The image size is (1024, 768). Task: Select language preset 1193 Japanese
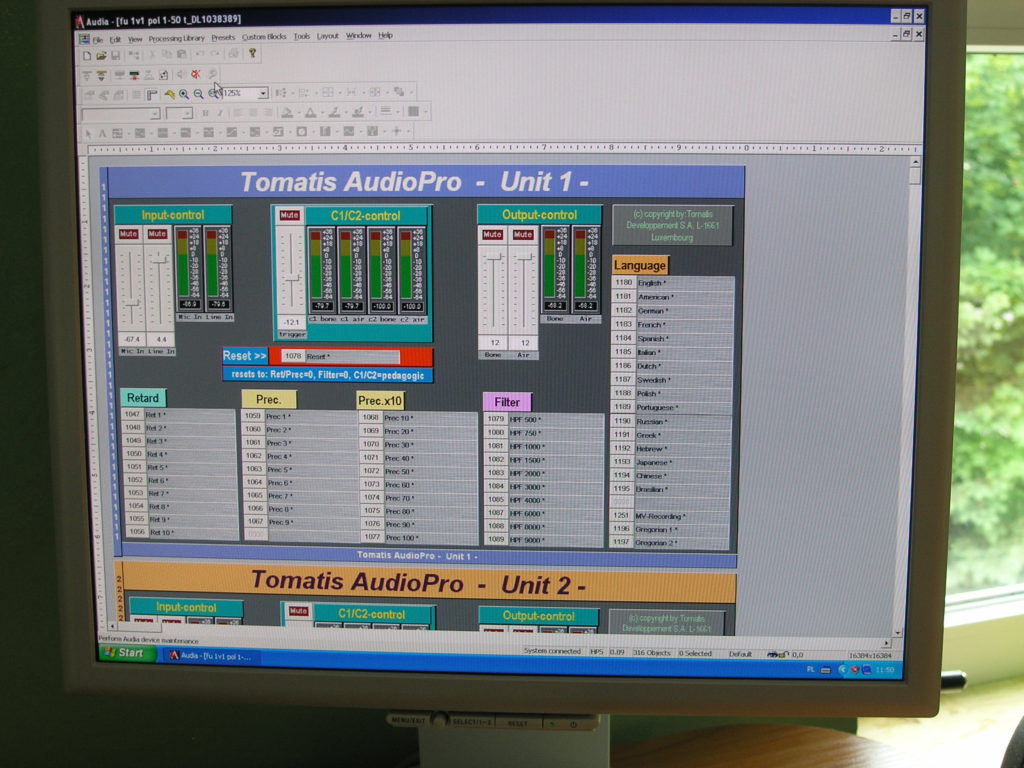click(671, 462)
